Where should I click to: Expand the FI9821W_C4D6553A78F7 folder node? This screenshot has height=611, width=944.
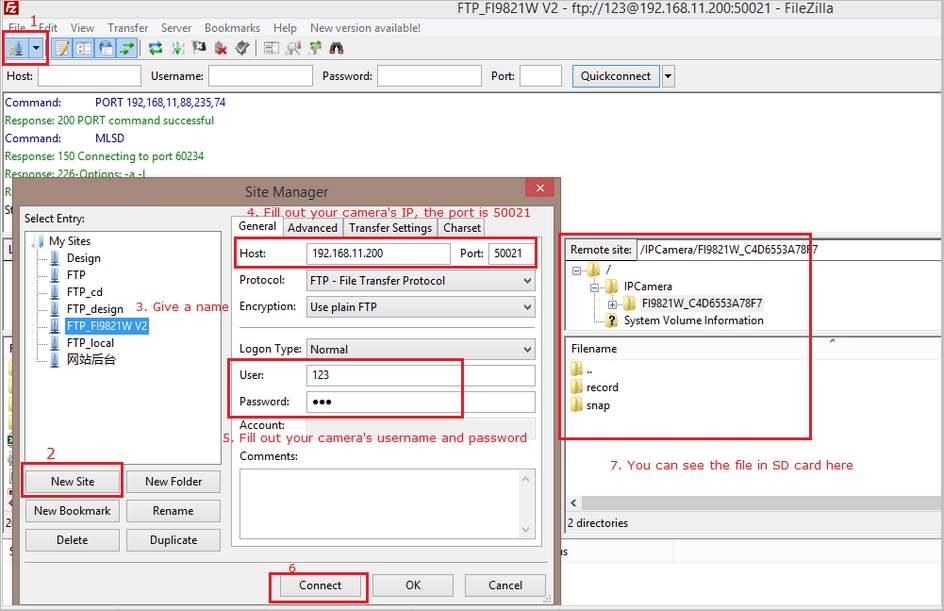[x=612, y=305]
